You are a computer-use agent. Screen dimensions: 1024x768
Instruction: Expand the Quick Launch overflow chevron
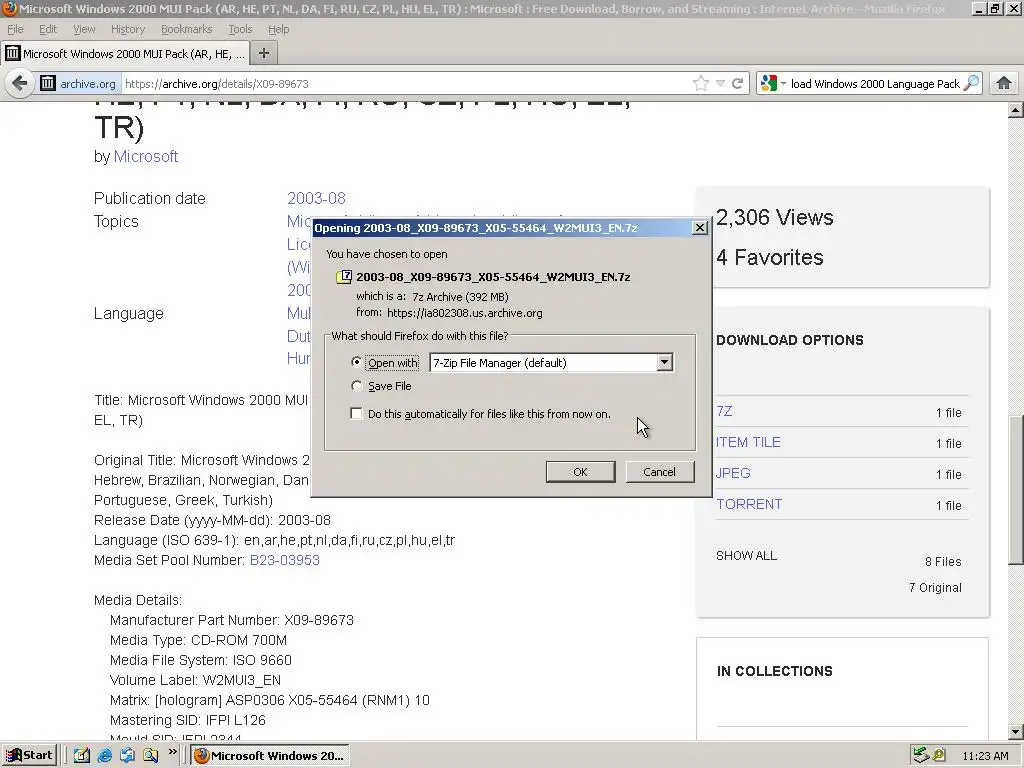point(172,753)
